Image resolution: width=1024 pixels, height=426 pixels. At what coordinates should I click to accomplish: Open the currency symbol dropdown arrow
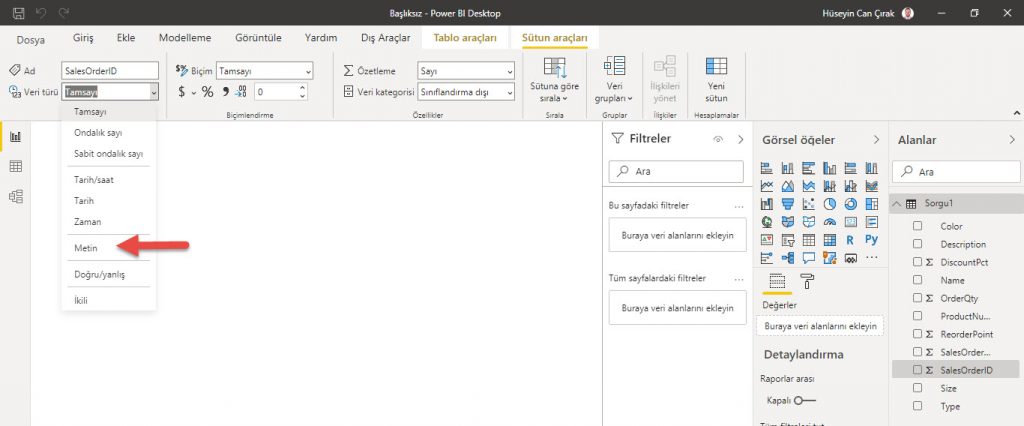click(x=193, y=93)
